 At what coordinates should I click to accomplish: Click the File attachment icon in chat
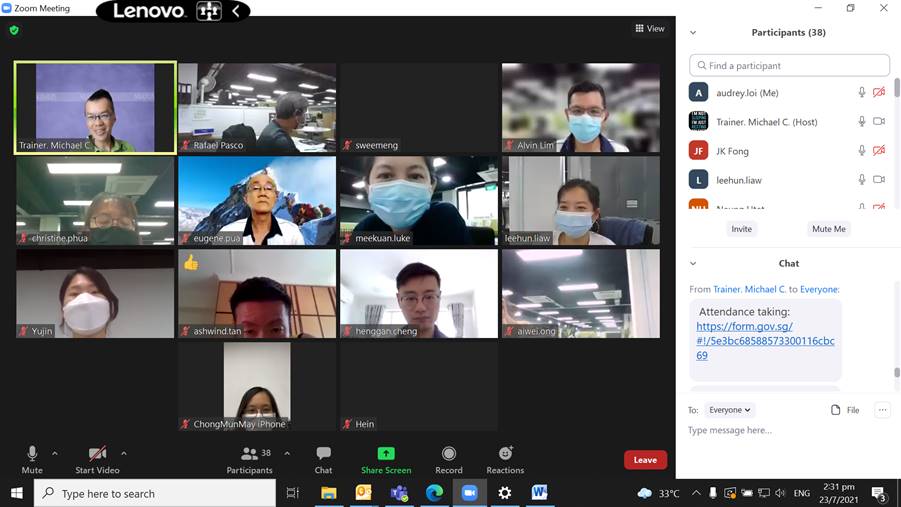(x=835, y=410)
